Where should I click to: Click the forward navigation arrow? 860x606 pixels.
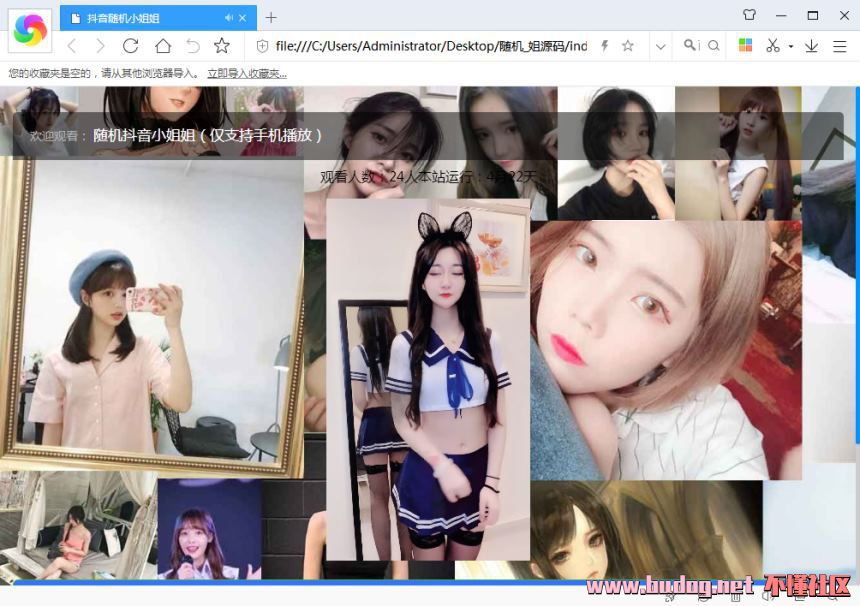click(100, 46)
